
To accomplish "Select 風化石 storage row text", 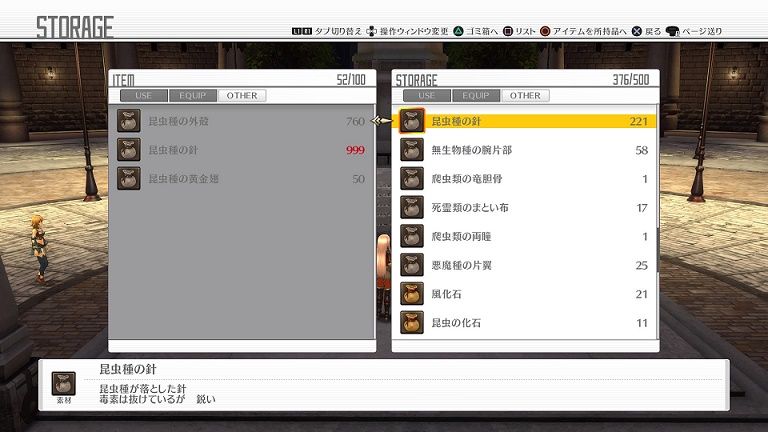I will [x=446, y=294].
